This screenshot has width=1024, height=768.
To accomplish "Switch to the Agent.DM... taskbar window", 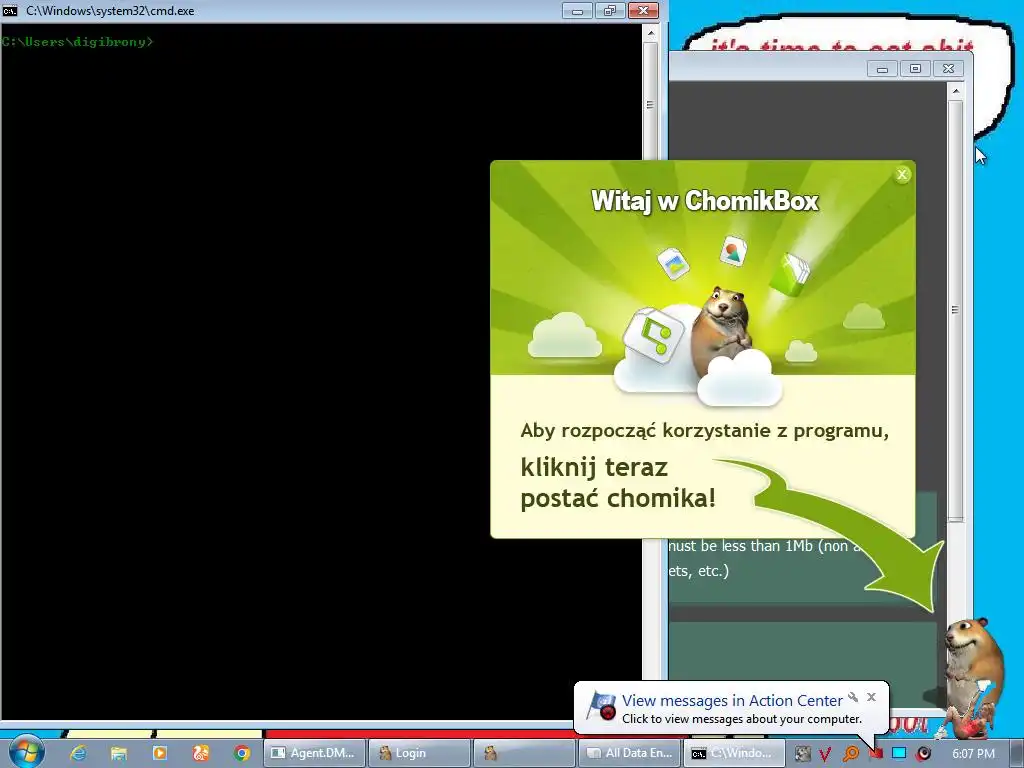I will tap(314, 753).
